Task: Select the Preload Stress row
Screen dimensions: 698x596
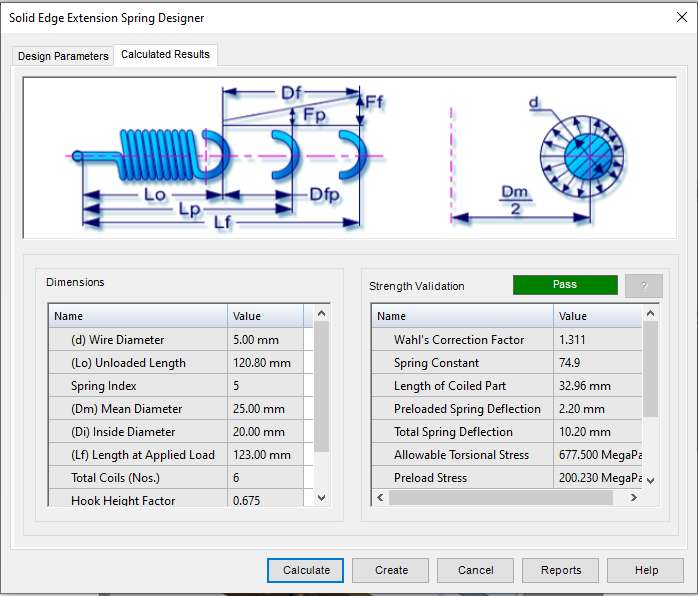Action: 507,478
